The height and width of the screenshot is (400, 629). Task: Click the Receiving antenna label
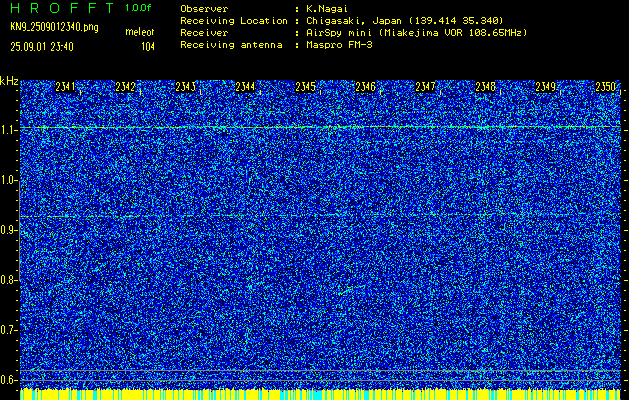(x=231, y=45)
